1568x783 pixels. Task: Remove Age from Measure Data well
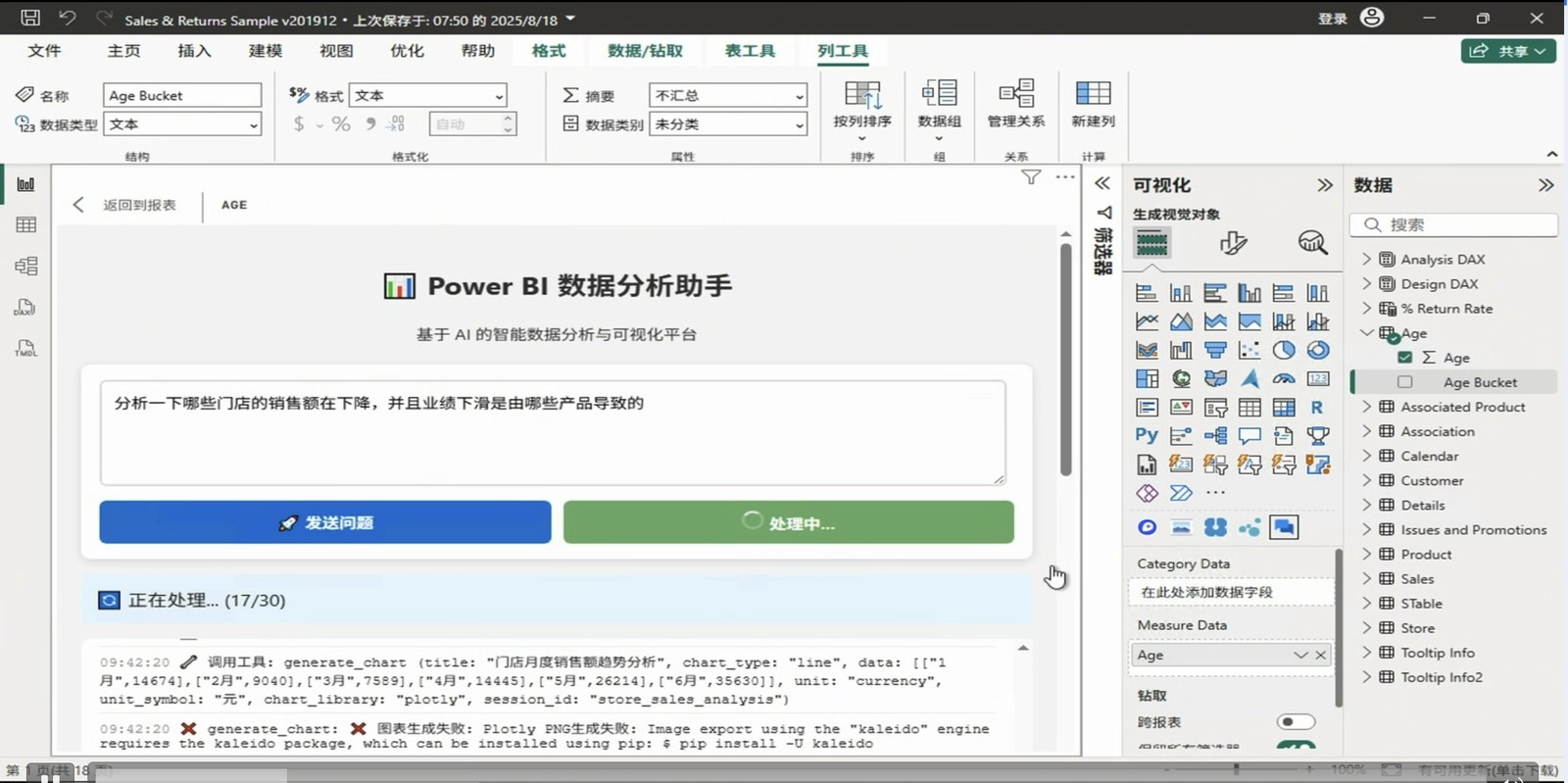(1321, 655)
